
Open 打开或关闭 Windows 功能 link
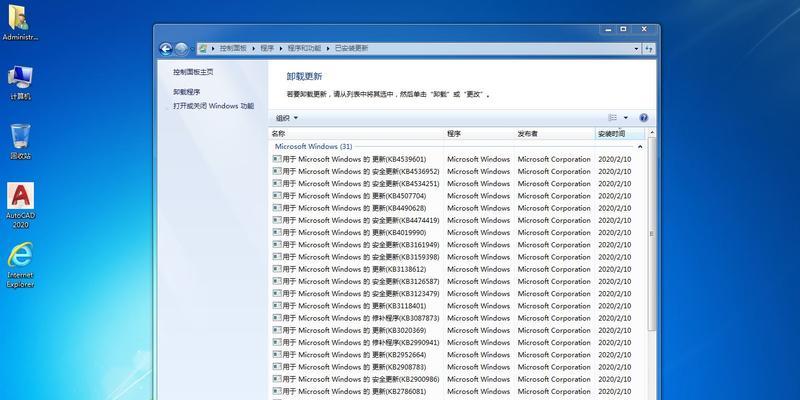(x=213, y=106)
